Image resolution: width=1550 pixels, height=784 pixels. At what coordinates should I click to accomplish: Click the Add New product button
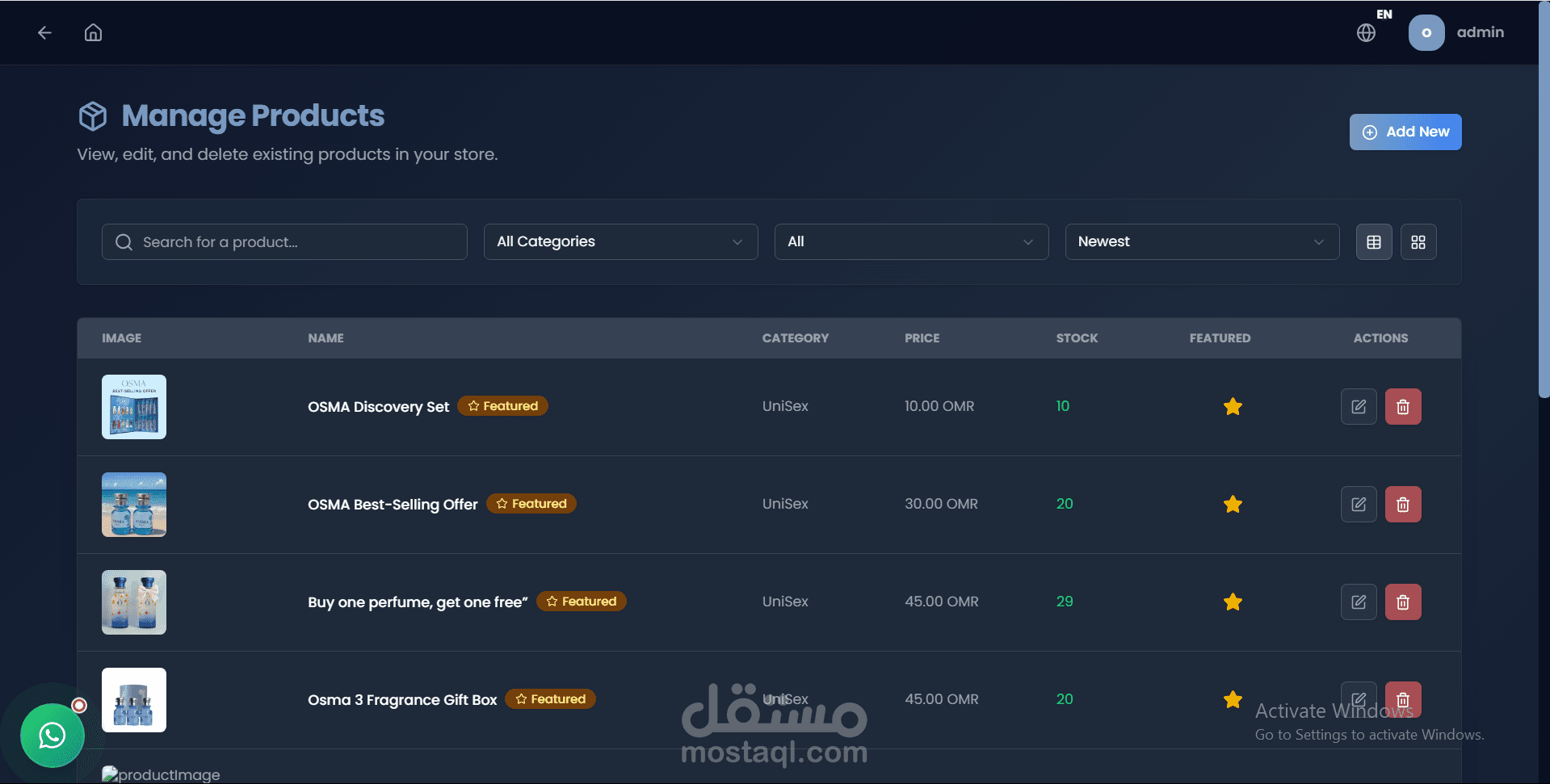[x=1405, y=132]
